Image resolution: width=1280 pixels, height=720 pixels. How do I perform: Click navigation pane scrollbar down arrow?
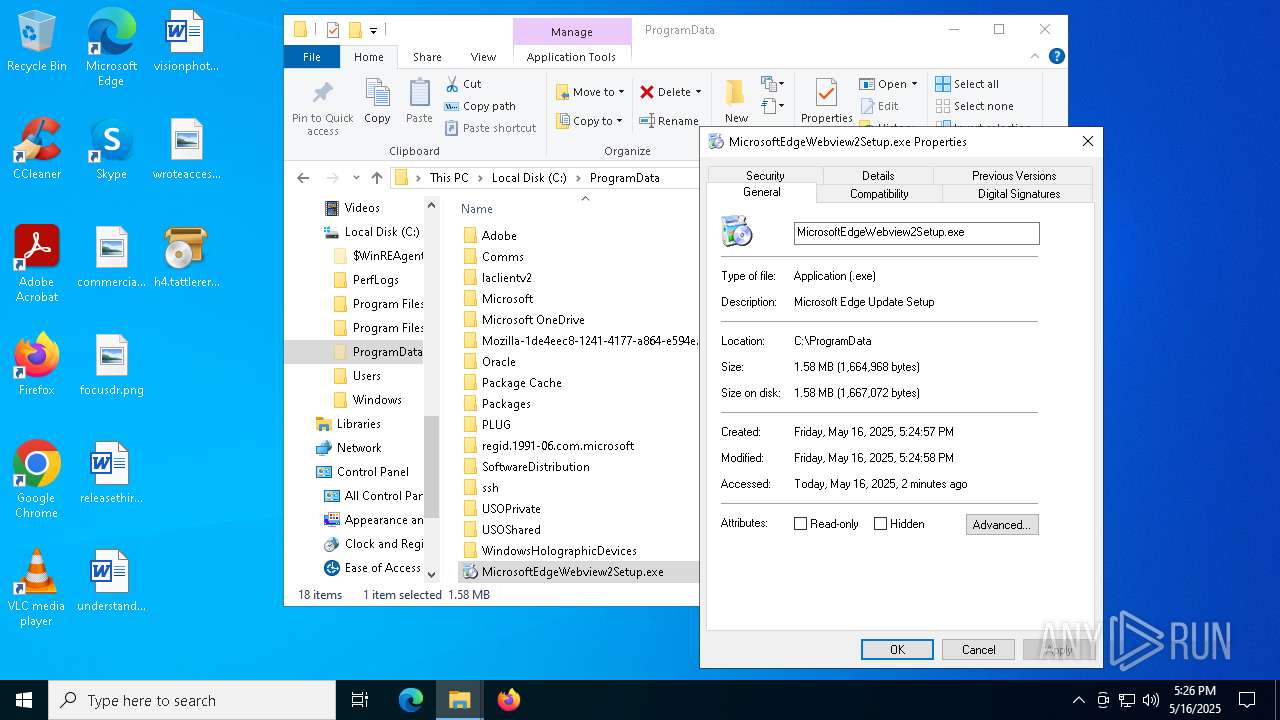click(x=432, y=574)
